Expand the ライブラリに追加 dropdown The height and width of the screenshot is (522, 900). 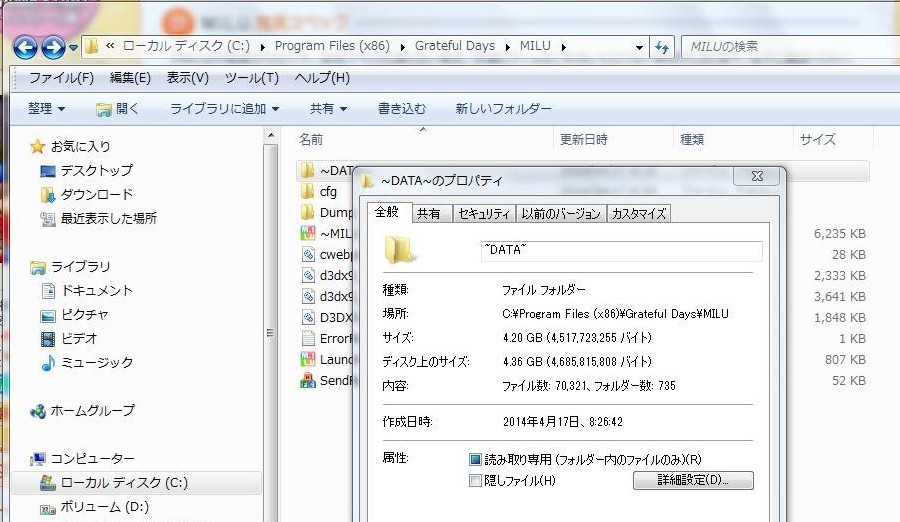[x=224, y=108]
